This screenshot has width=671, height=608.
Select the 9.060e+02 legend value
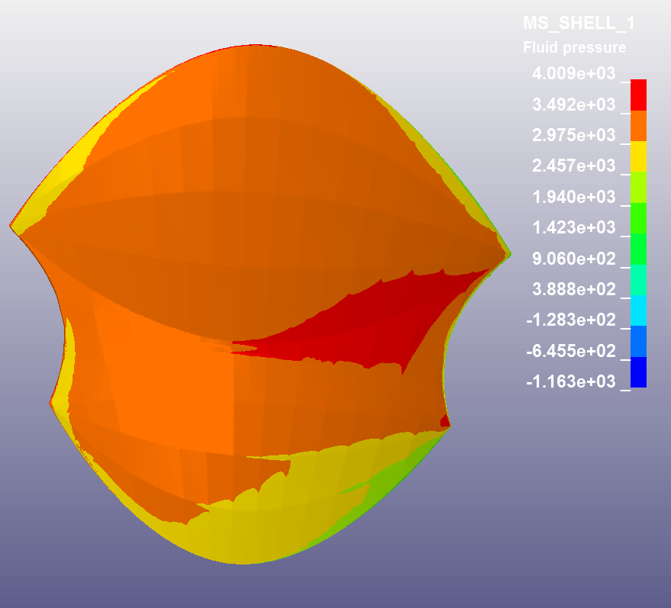coord(573,258)
